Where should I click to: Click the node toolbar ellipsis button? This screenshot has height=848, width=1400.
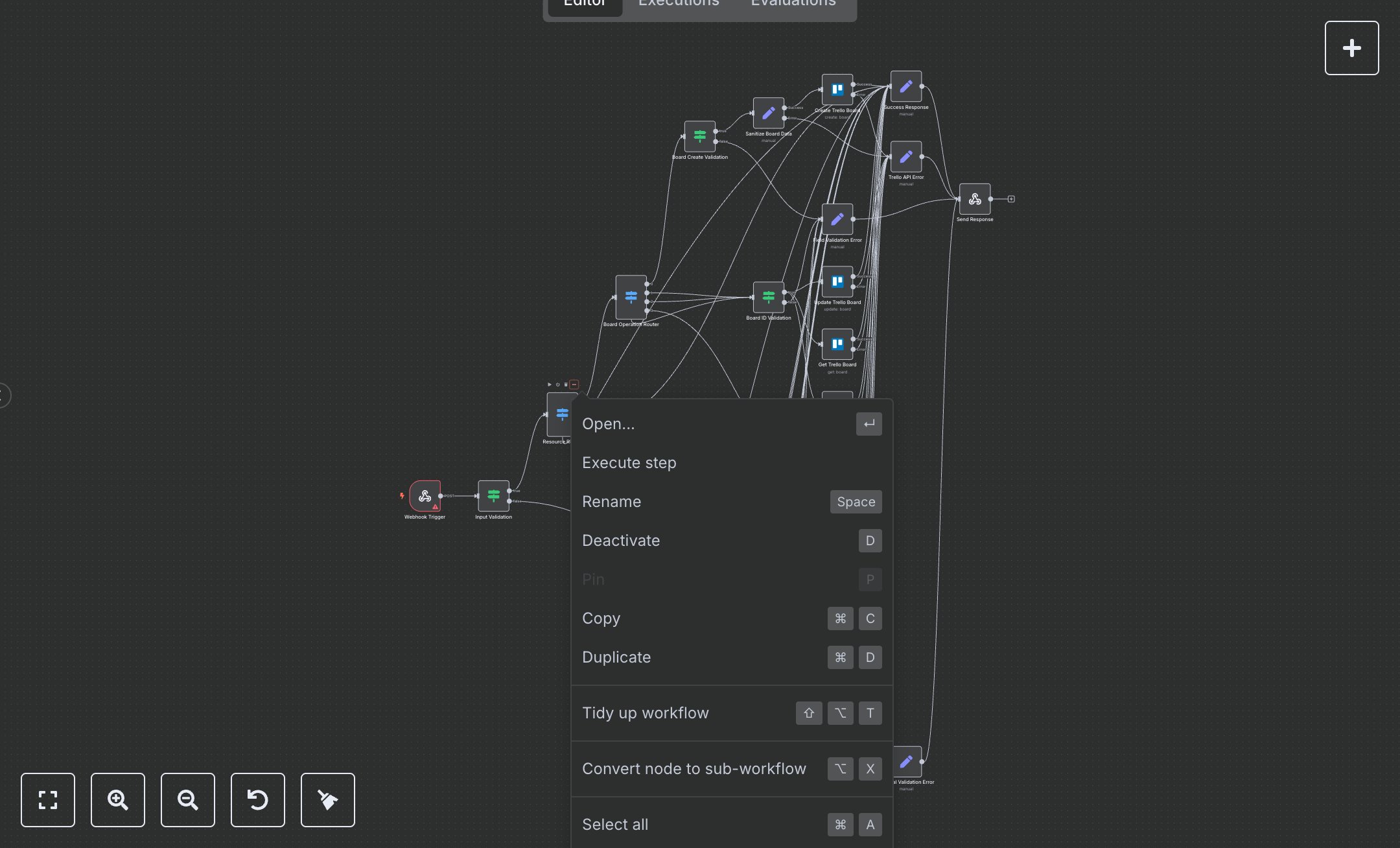coord(574,384)
